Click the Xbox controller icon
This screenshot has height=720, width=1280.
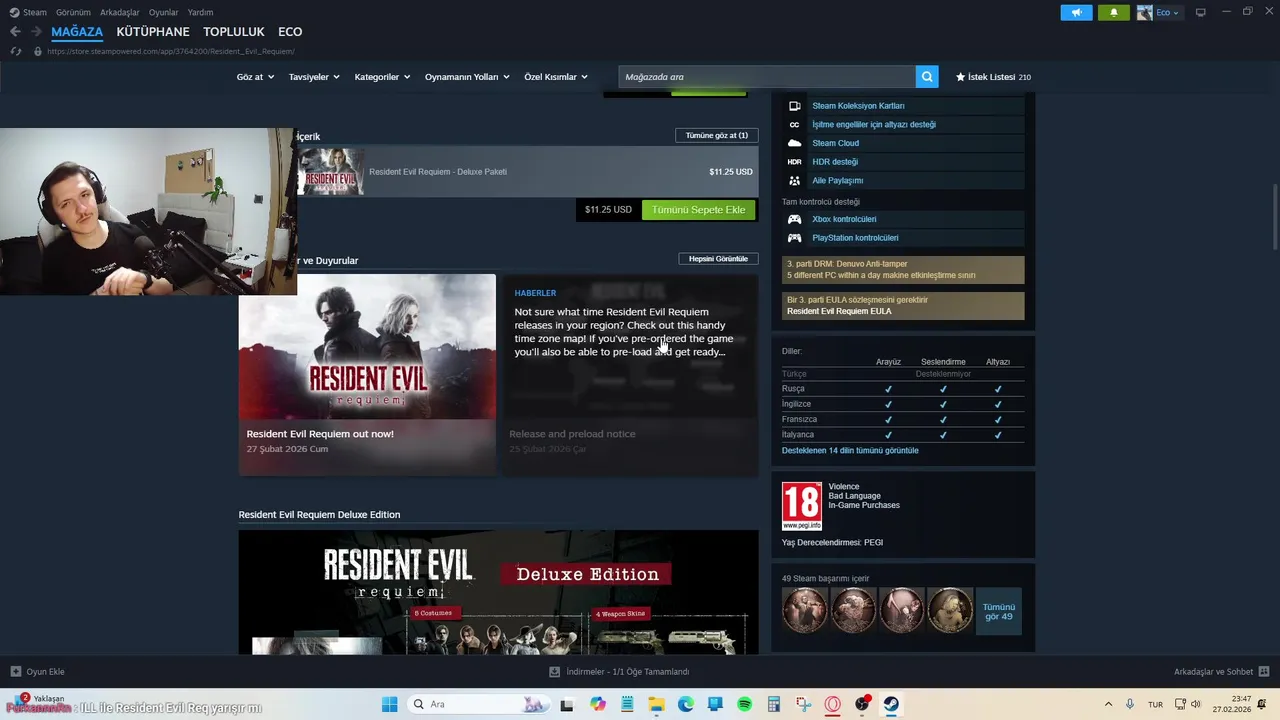click(794, 219)
